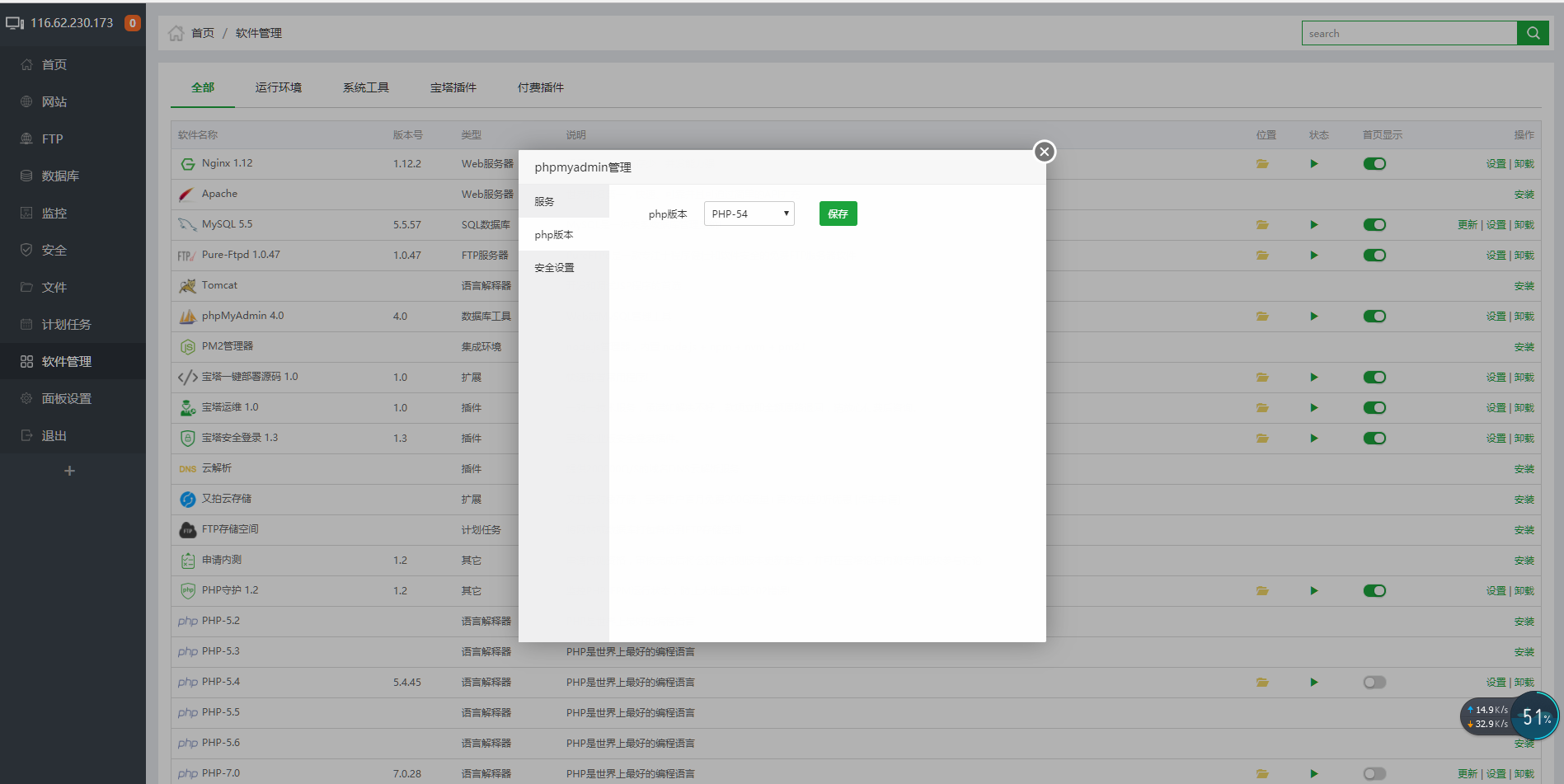Open the 监控 monitoring page
This screenshot has height=784, width=1564.
(54, 212)
